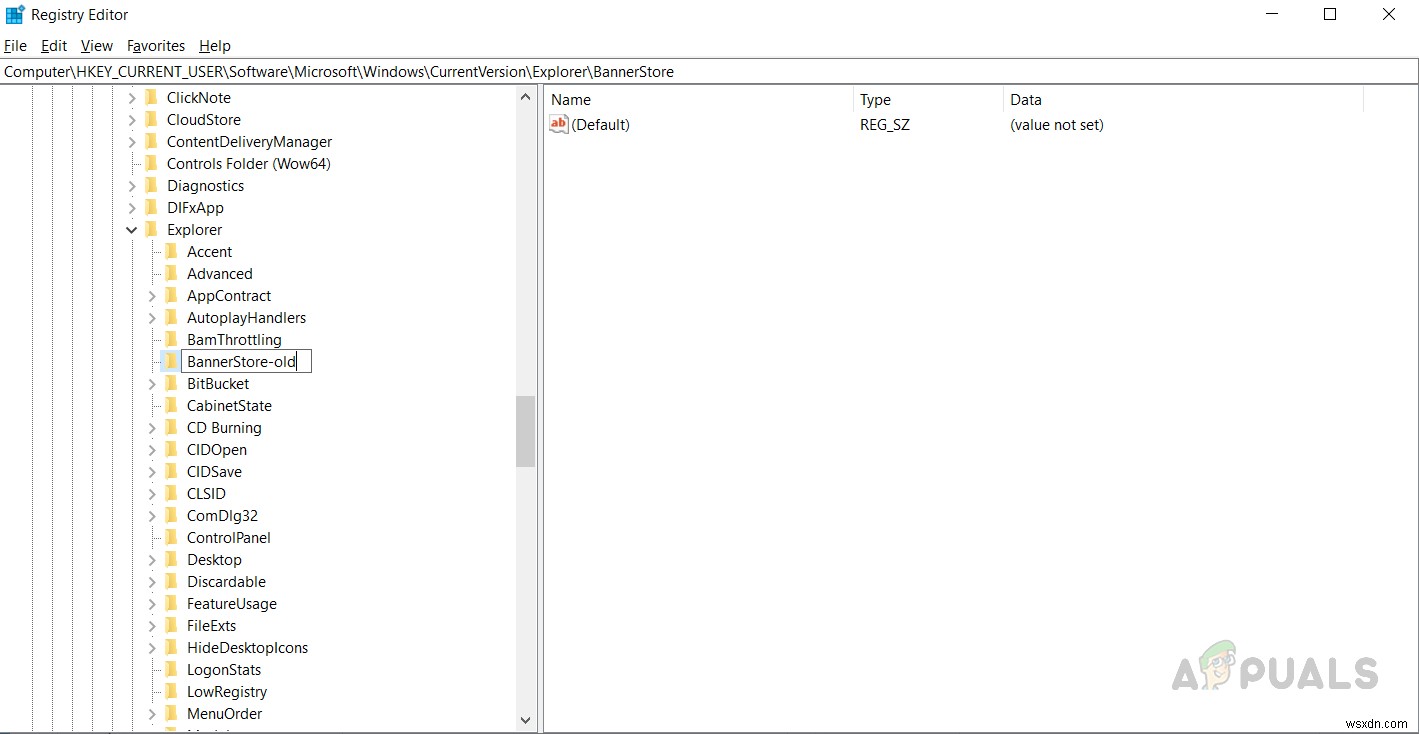Click the tree scrollbar down arrow
The image size is (1419, 734).
pyautogui.click(x=526, y=719)
